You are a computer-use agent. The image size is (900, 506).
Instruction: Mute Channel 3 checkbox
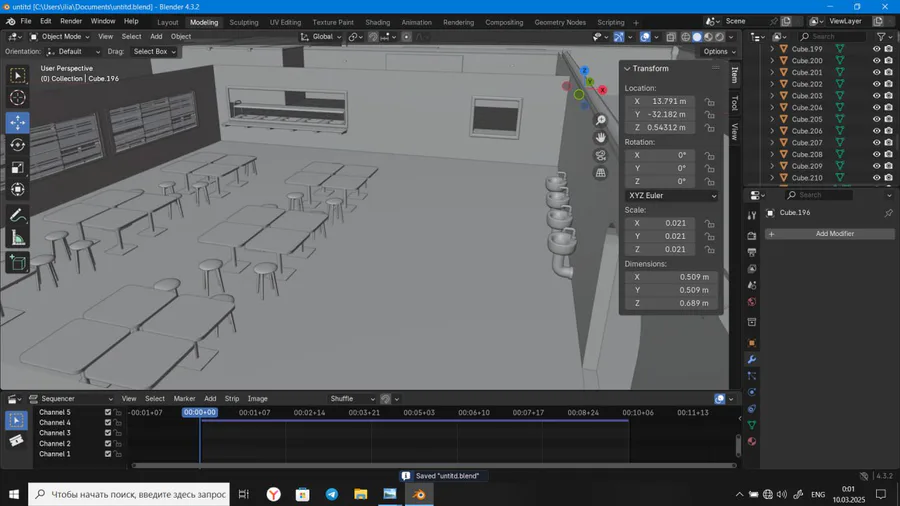[x=108, y=433]
